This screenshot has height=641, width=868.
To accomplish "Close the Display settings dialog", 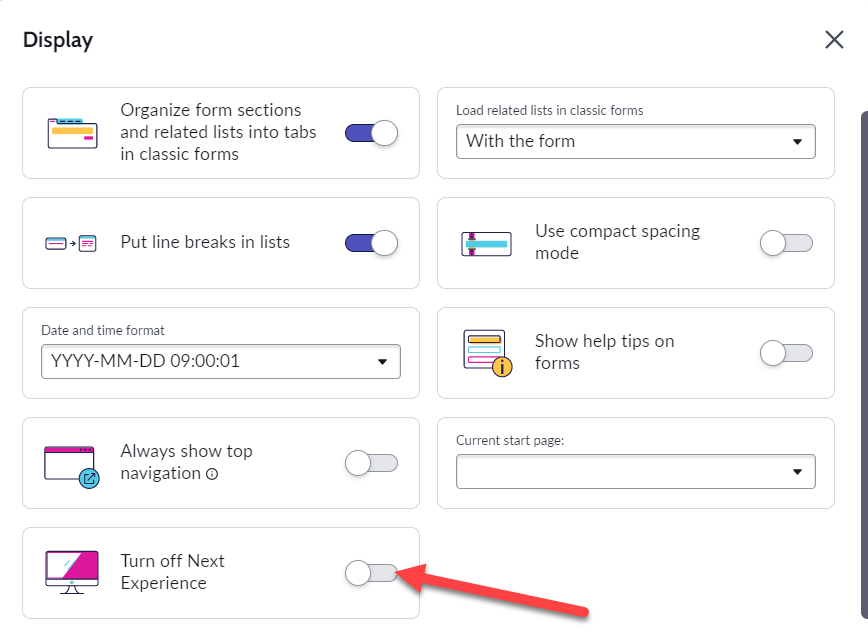I will [x=834, y=40].
